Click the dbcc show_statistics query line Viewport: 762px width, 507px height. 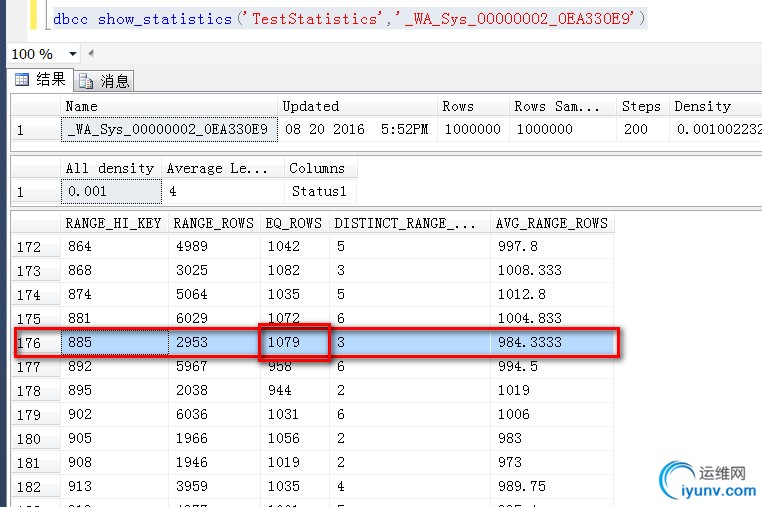pyautogui.click(x=349, y=18)
